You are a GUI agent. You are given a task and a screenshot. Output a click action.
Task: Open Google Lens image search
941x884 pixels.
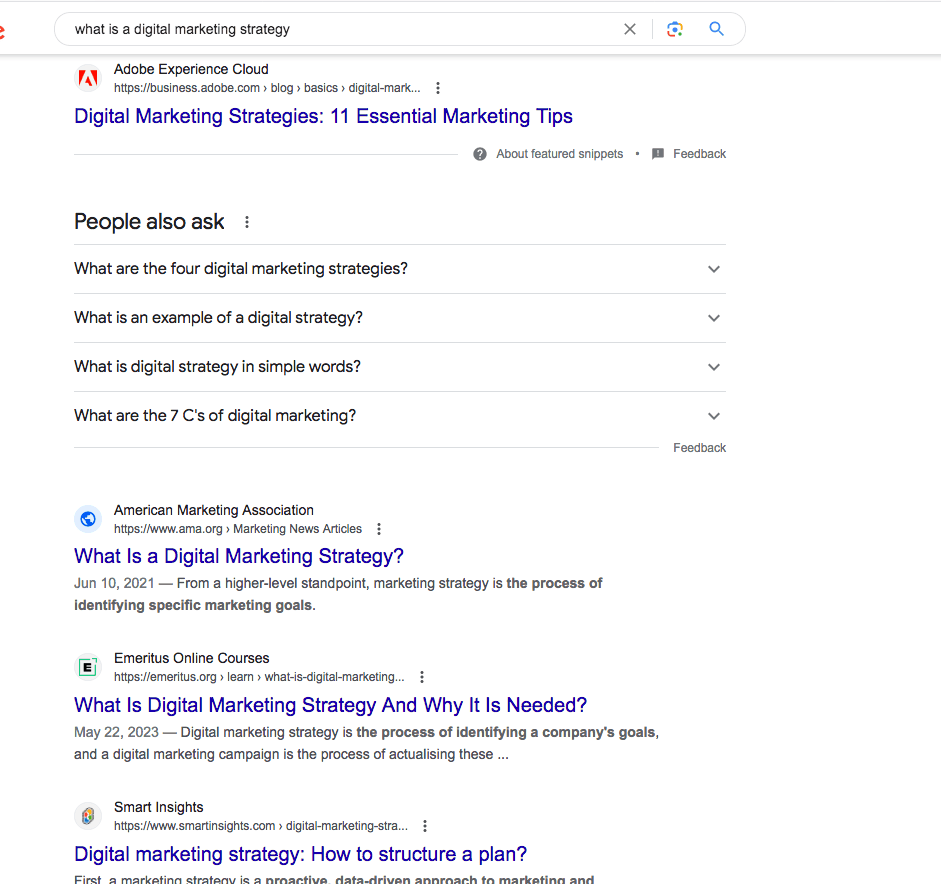(675, 29)
